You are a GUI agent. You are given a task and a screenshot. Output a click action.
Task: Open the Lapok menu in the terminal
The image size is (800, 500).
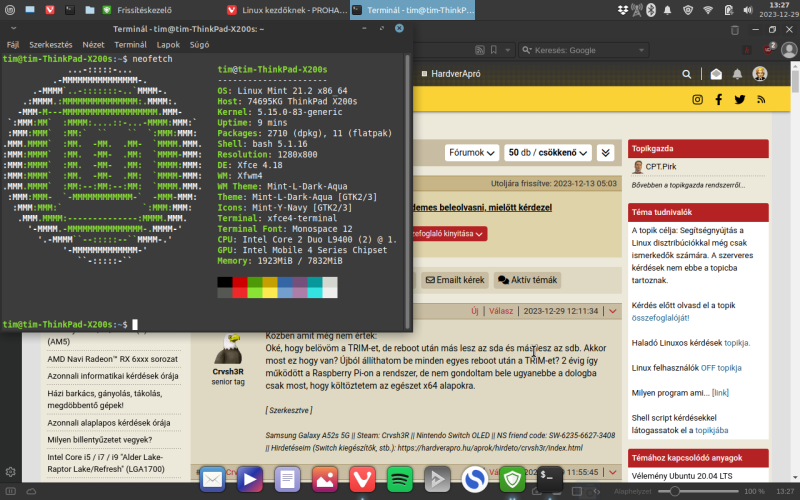click(168, 45)
